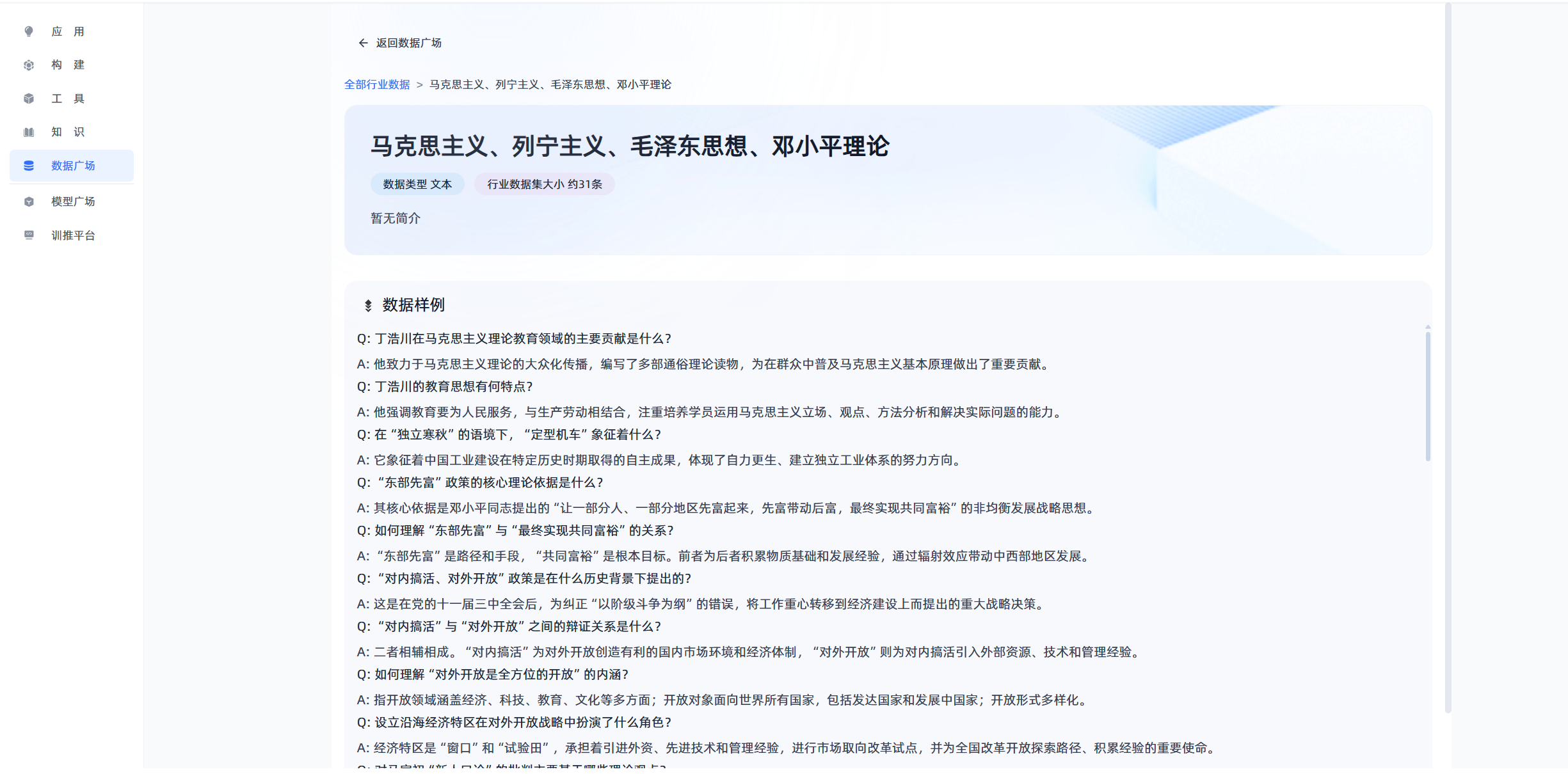Click the book icon beside 知识

29,132
